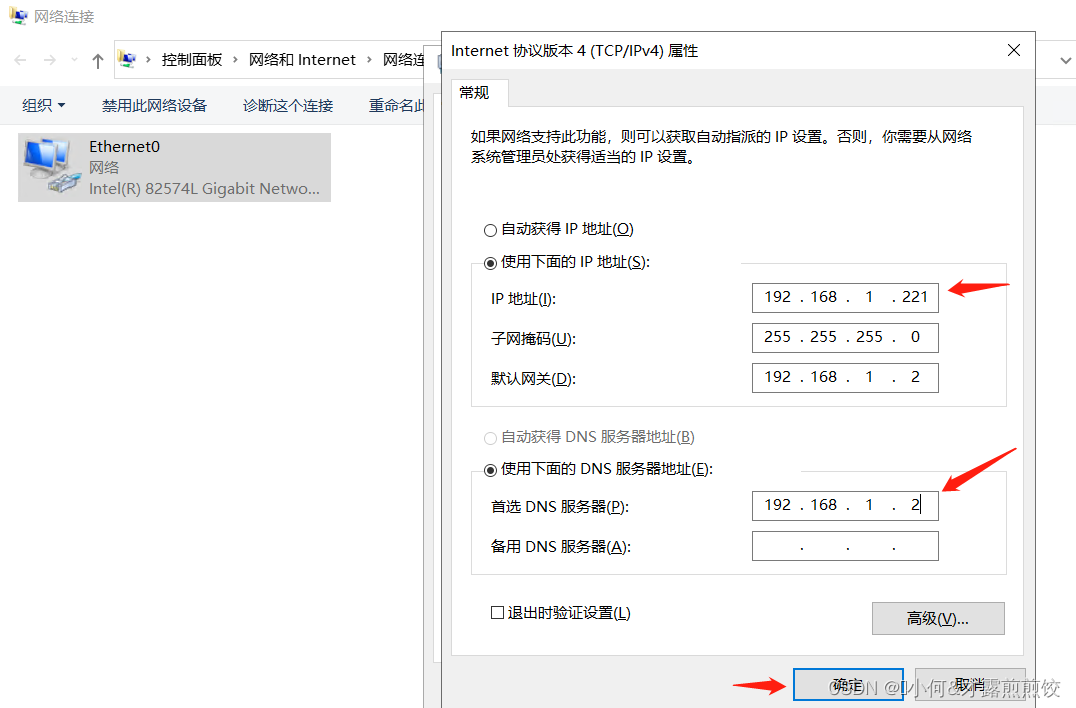Go forward using the forward arrow
The image size is (1076, 708).
49,60
